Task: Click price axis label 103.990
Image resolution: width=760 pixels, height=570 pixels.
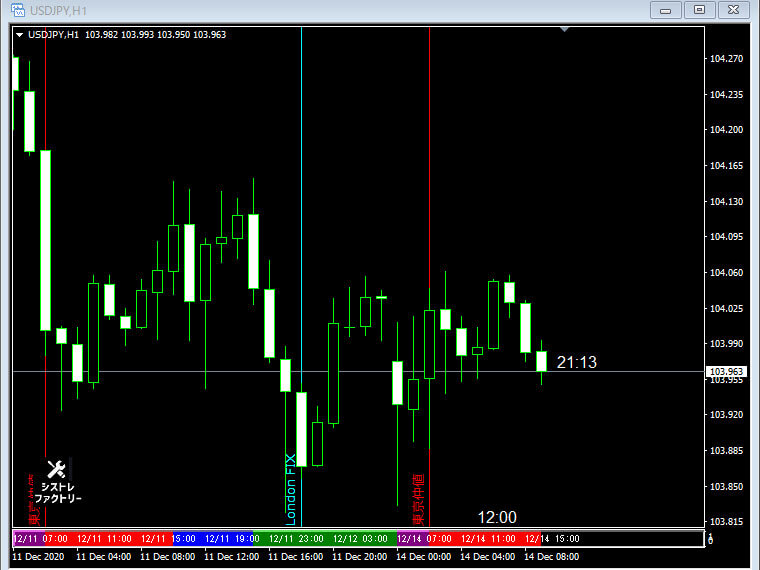Action: 726,344
